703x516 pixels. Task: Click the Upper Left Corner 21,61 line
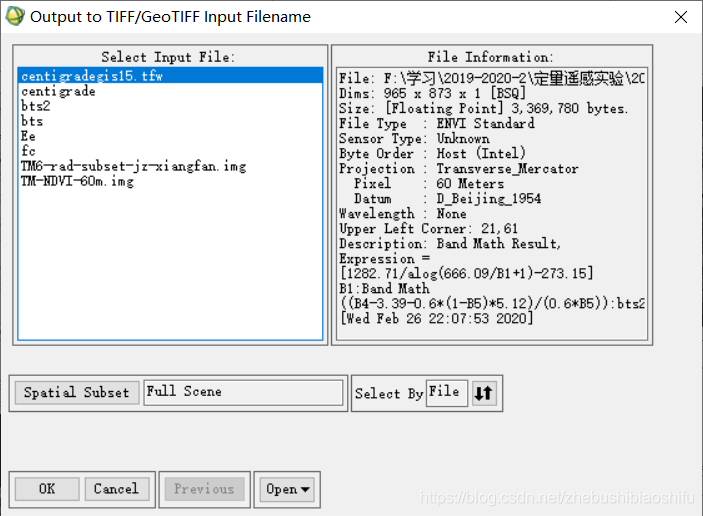coord(429,229)
